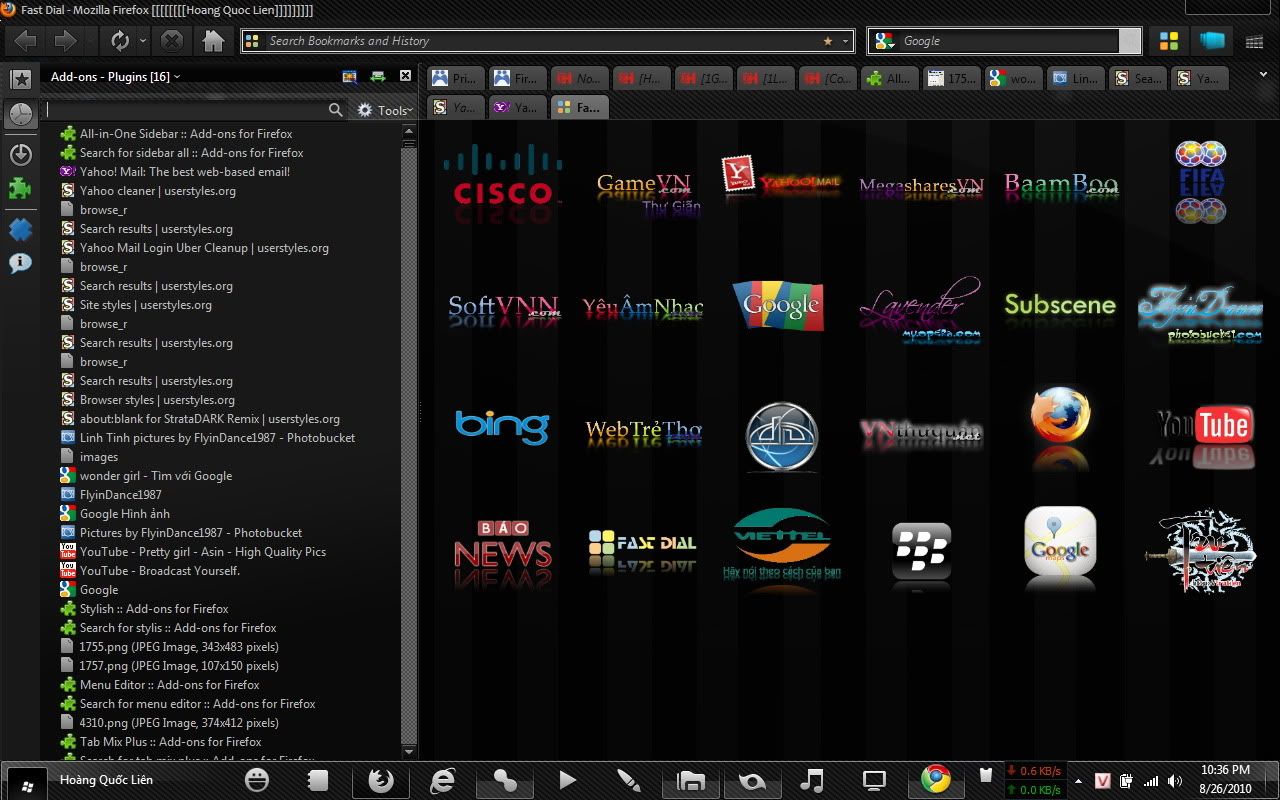Open 'All-in-One Sidebar :: Add-ons for Firefox' entry
The height and width of the screenshot is (800, 1280).
[x=186, y=134]
